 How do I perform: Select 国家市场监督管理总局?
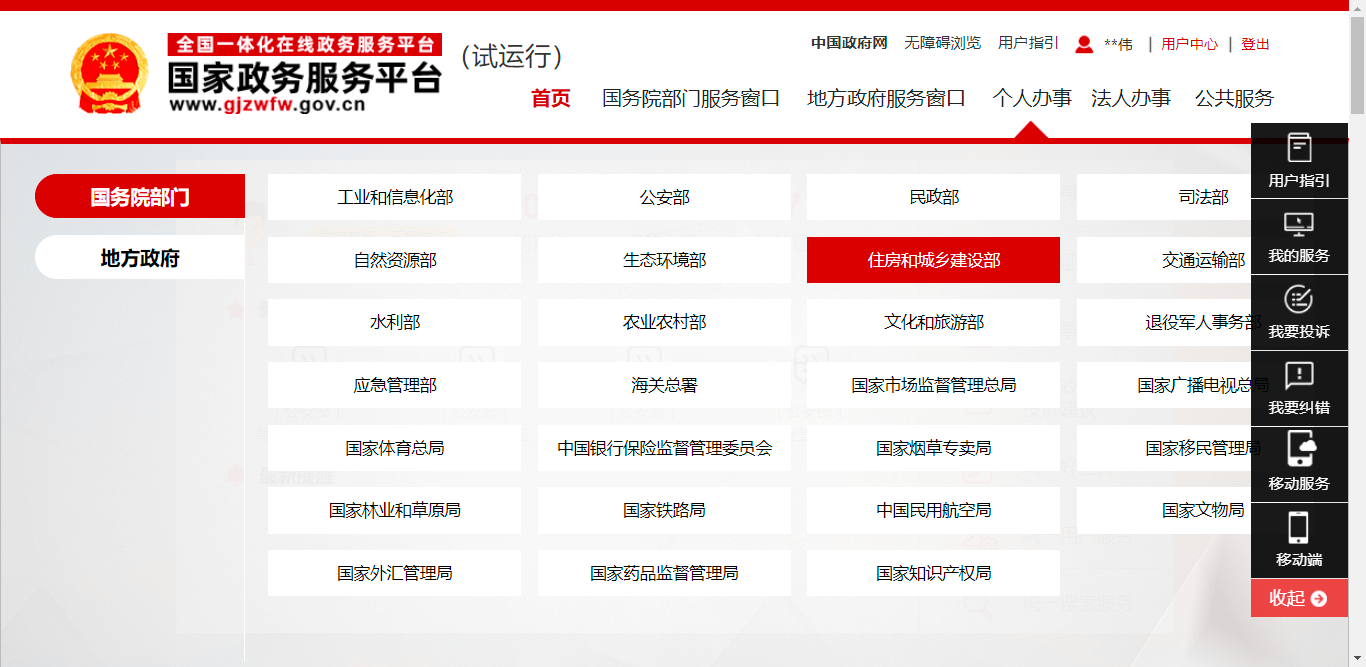tap(933, 385)
